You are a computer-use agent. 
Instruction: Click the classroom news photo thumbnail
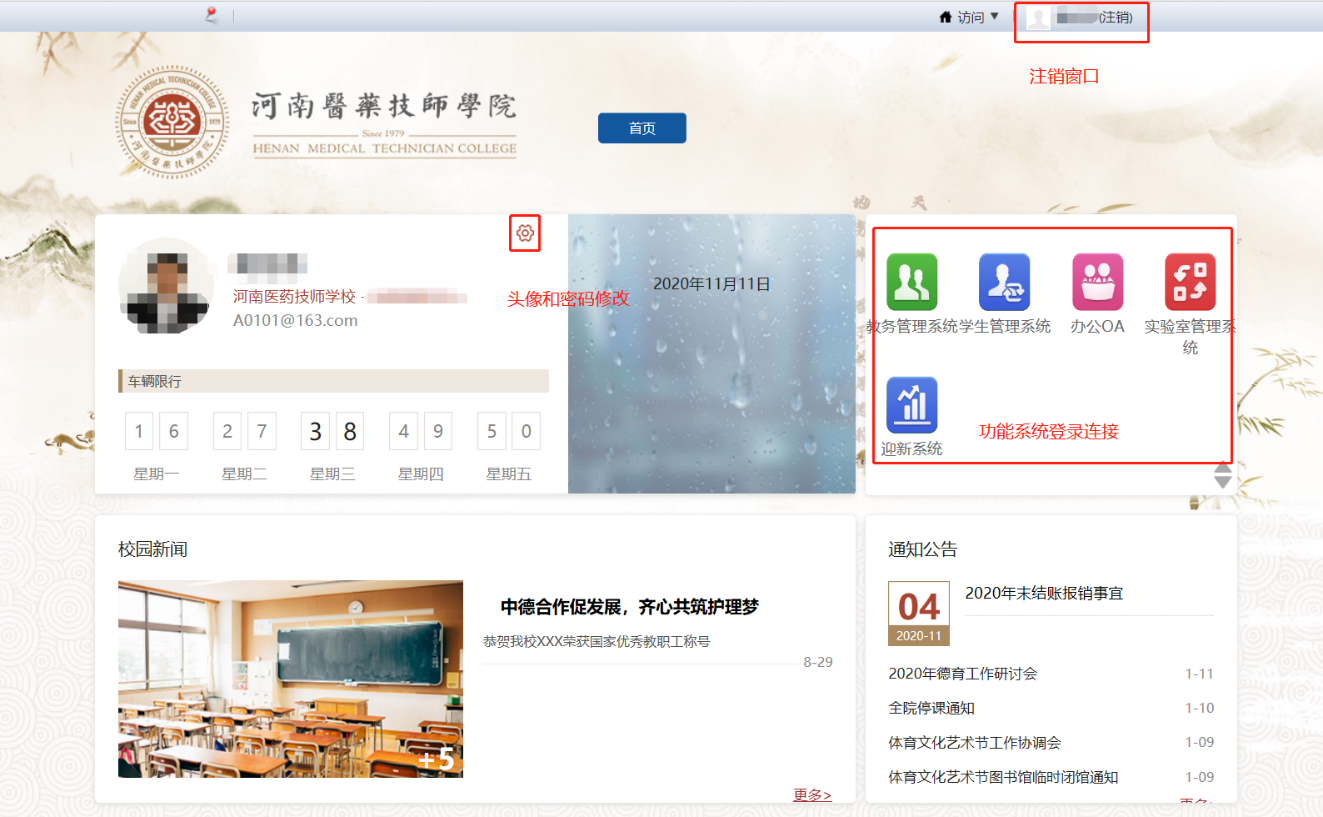pyautogui.click(x=290, y=679)
